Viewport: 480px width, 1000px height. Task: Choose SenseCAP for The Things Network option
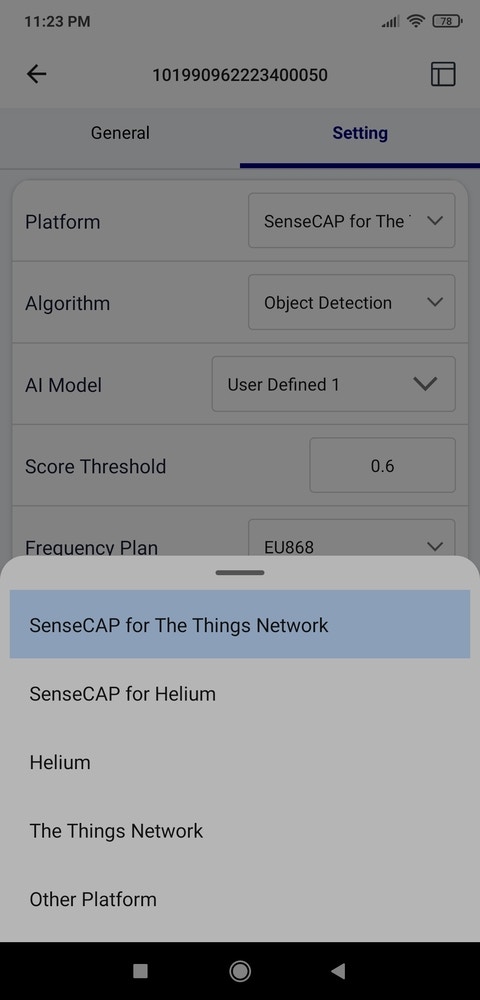click(x=240, y=624)
